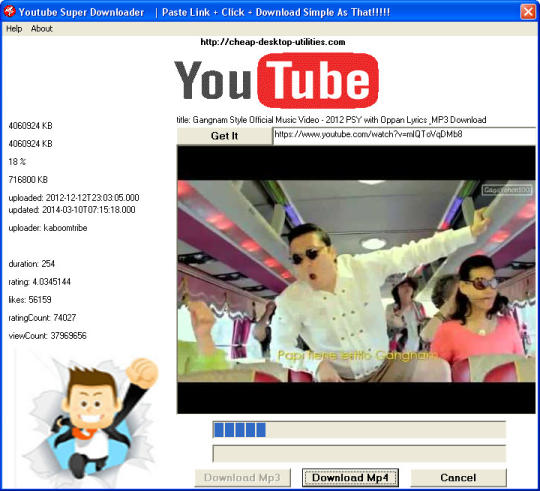Click the 'uploader: kaboomtribe' text
Screen dimensions: 540x491
click(48, 228)
